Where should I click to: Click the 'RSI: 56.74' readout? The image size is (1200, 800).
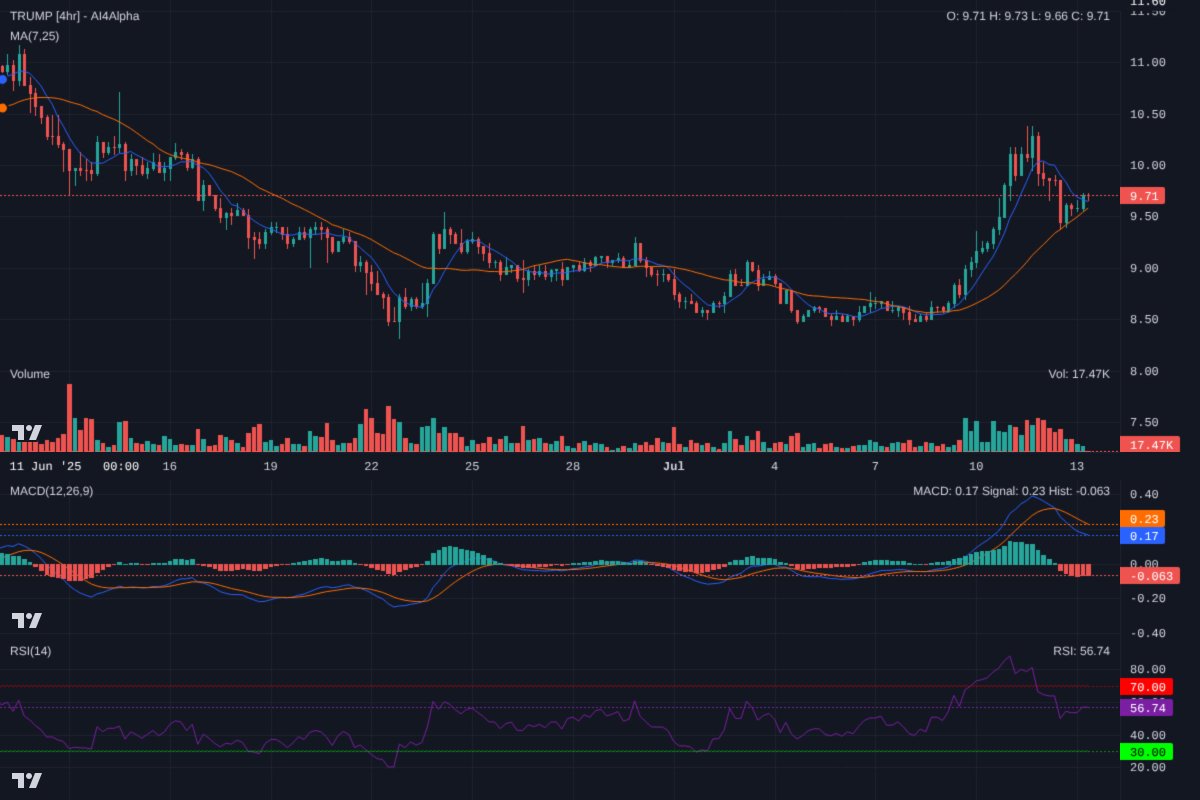click(x=1081, y=651)
